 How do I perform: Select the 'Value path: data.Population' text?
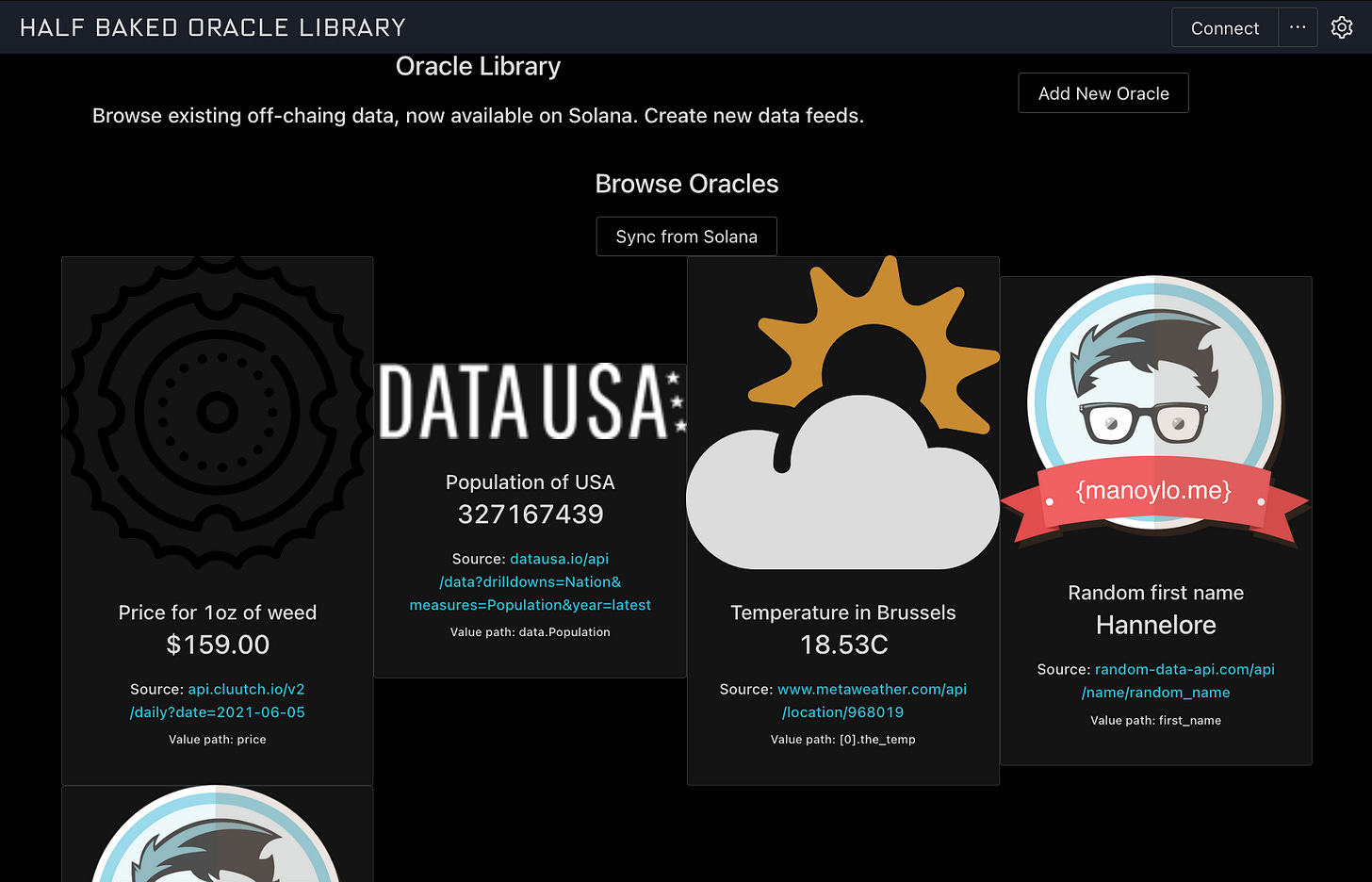click(x=530, y=632)
